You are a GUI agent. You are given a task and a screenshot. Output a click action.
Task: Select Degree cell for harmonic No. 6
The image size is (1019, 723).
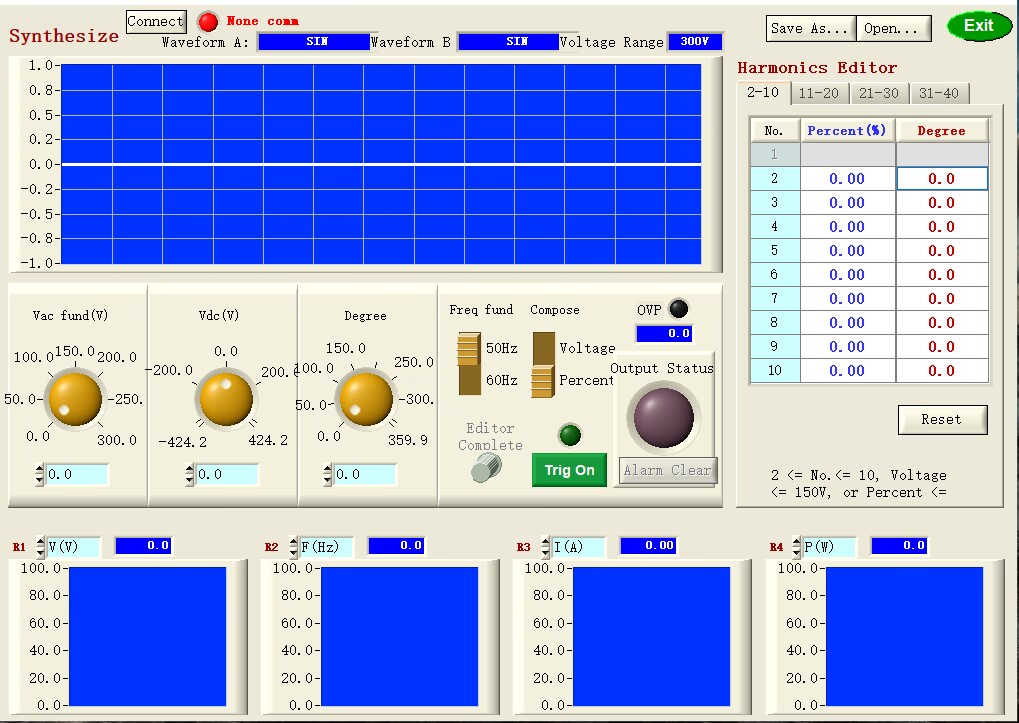(x=942, y=275)
